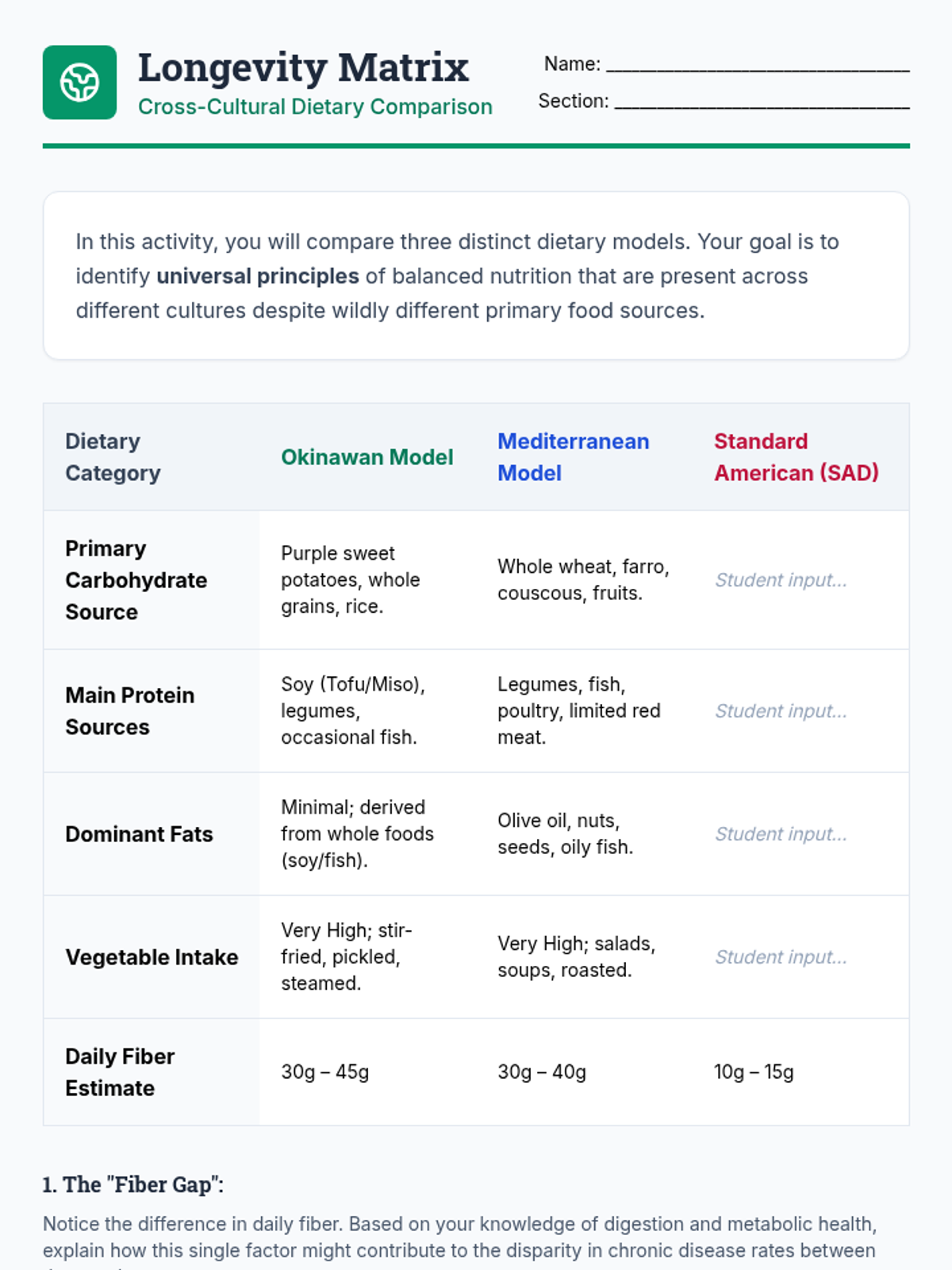Click the Okinawan fiber value 30g – 45g
The image size is (952, 1270).
tap(324, 1072)
